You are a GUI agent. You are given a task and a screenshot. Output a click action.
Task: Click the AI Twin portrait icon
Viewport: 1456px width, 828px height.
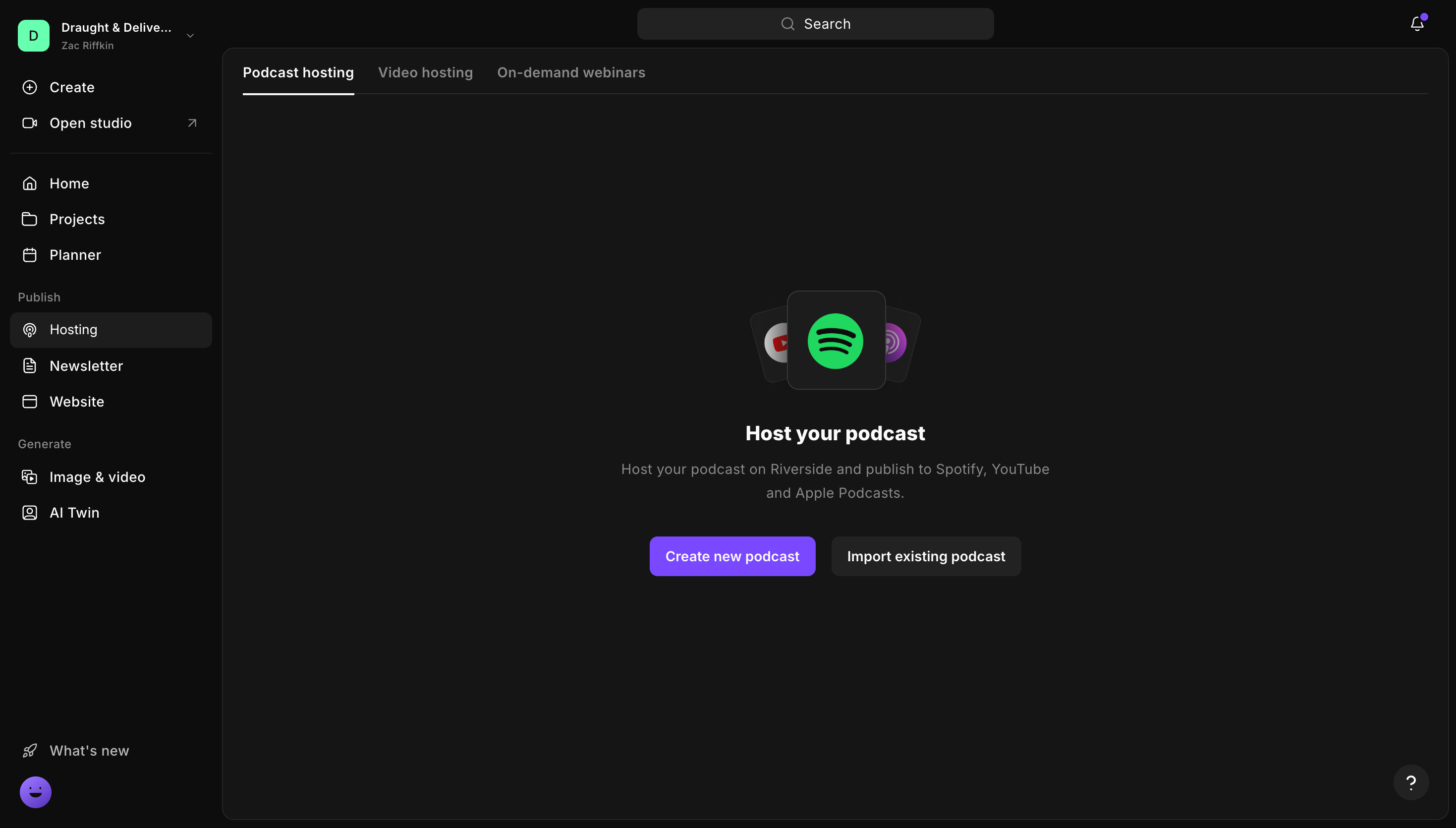click(x=30, y=512)
